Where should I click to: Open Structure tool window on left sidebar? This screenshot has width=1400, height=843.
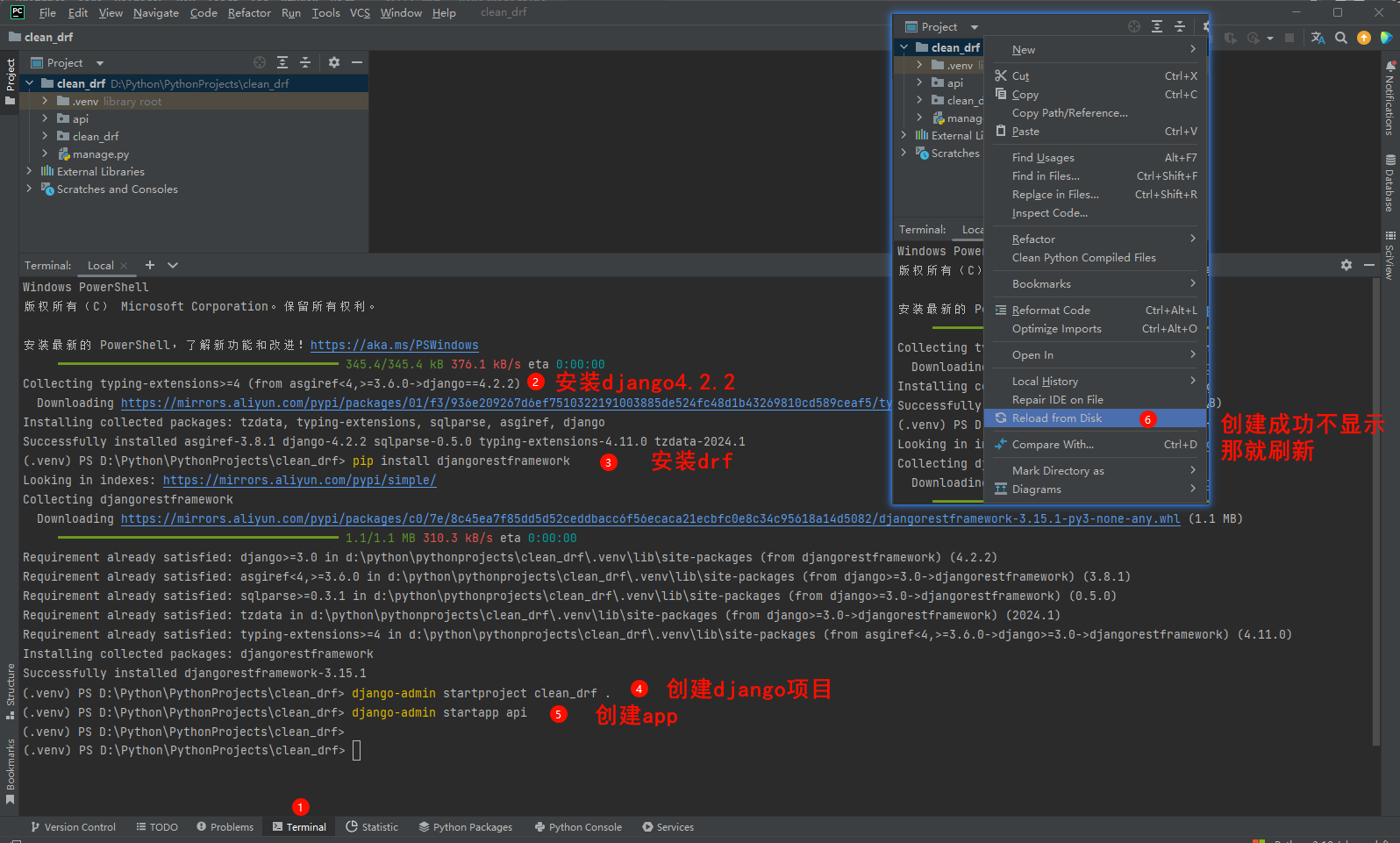coord(11,691)
